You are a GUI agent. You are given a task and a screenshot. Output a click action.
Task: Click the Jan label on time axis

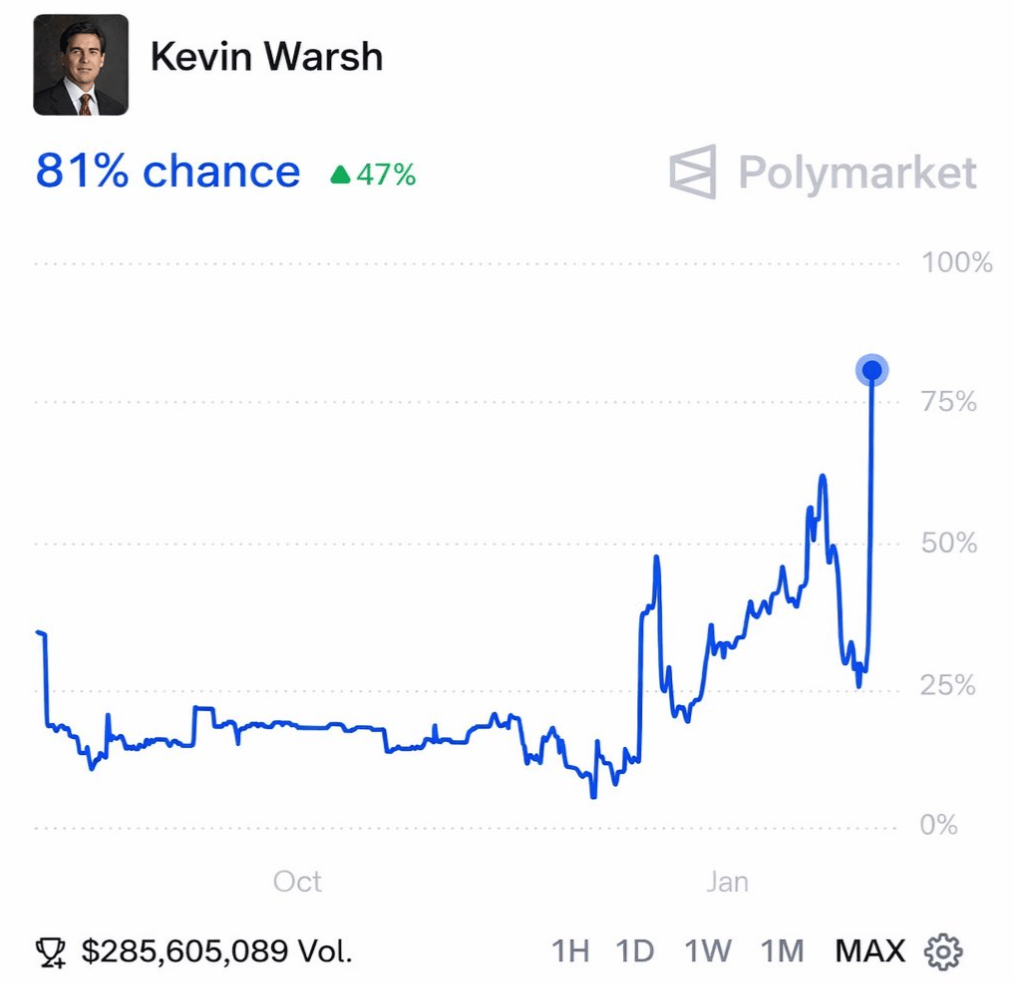pos(726,882)
